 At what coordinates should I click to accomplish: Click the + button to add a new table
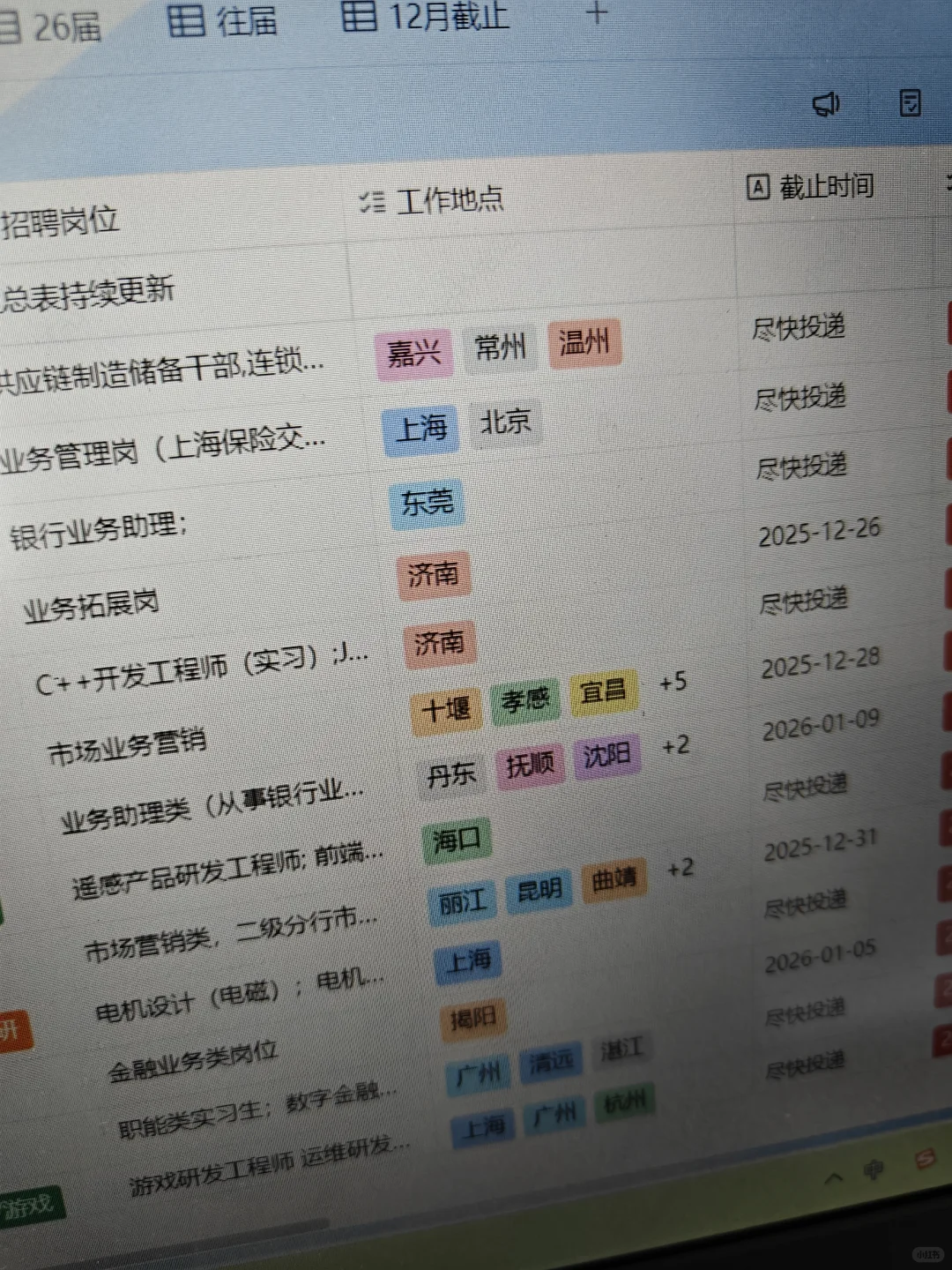click(x=596, y=13)
